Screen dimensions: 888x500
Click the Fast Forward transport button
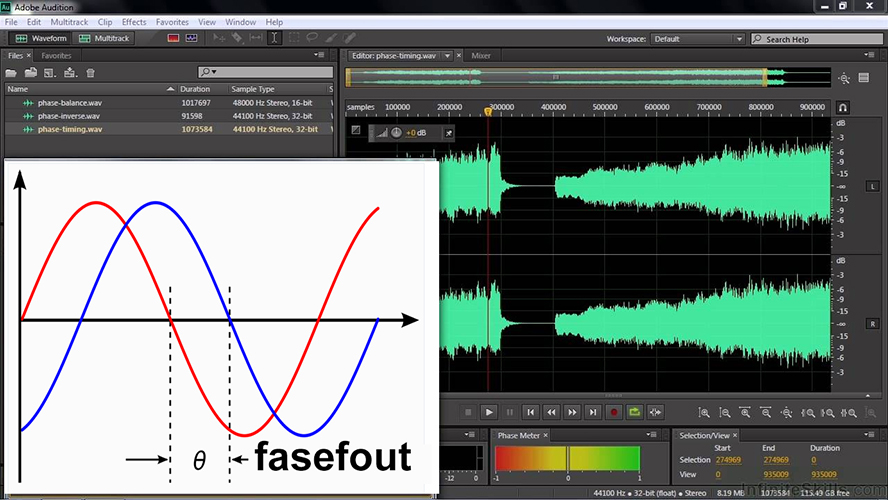click(572, 412)
